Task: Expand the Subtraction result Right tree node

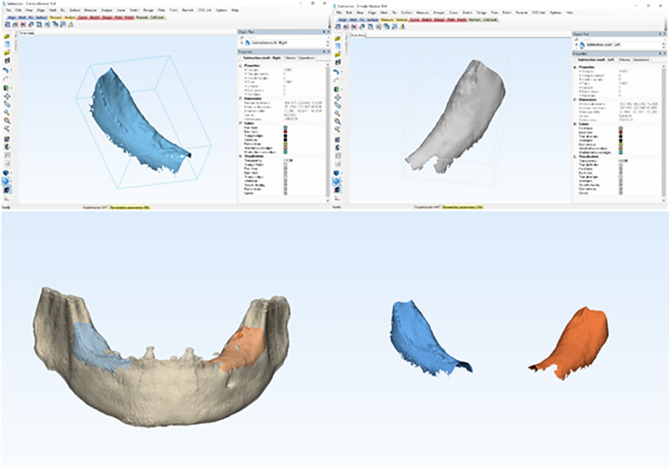Action: click(242, 43)
